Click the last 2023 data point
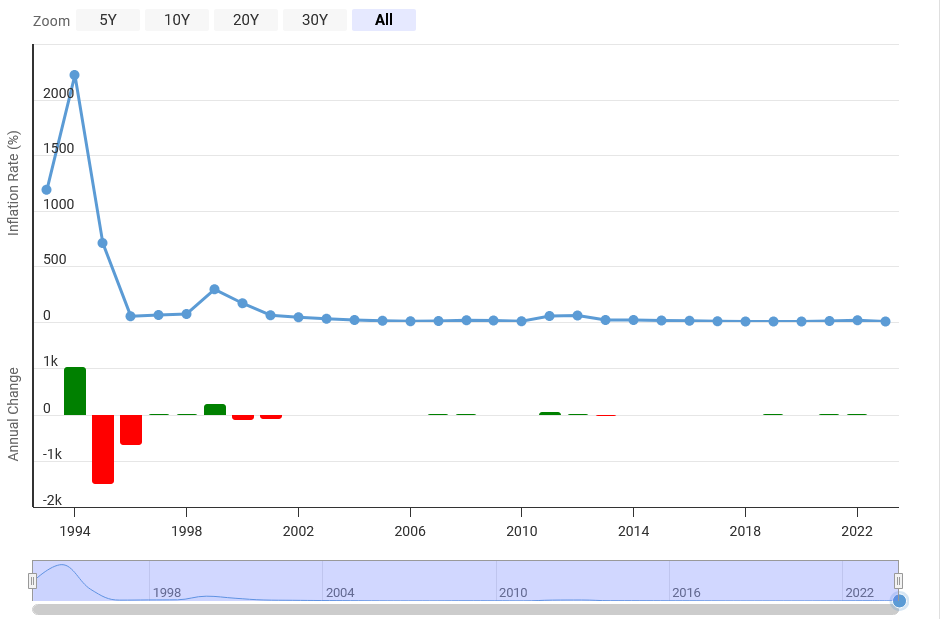 tap(885, 321)
